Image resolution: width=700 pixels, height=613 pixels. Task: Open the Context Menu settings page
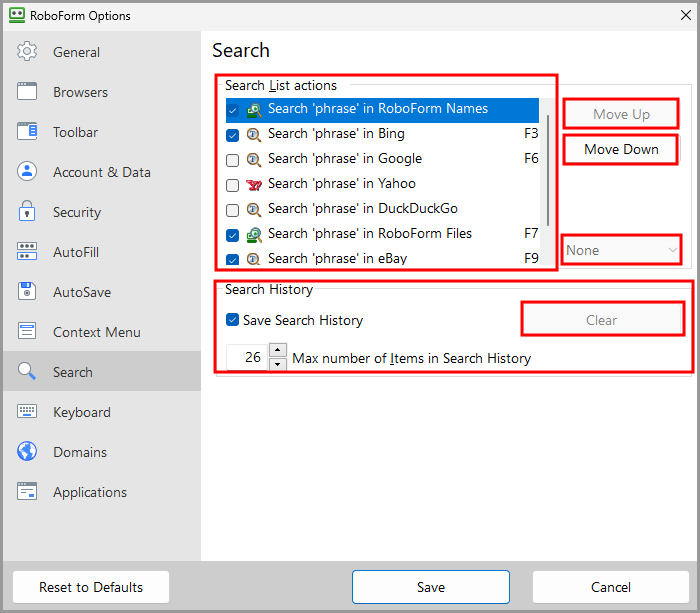(x=102, y=332)
